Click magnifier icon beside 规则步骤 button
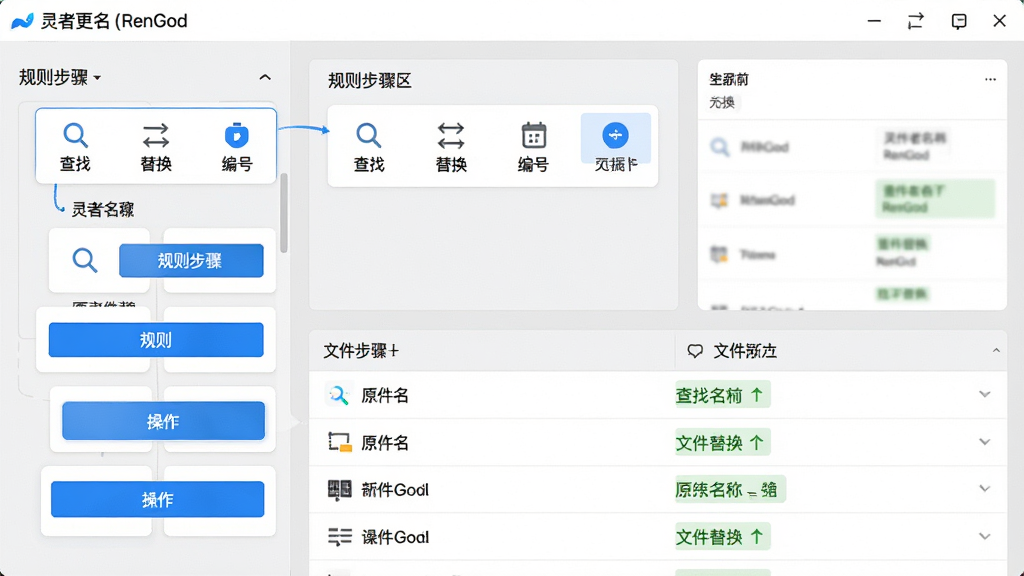The height and width of the screenshot is (576, 1024). tap(85, 260)
